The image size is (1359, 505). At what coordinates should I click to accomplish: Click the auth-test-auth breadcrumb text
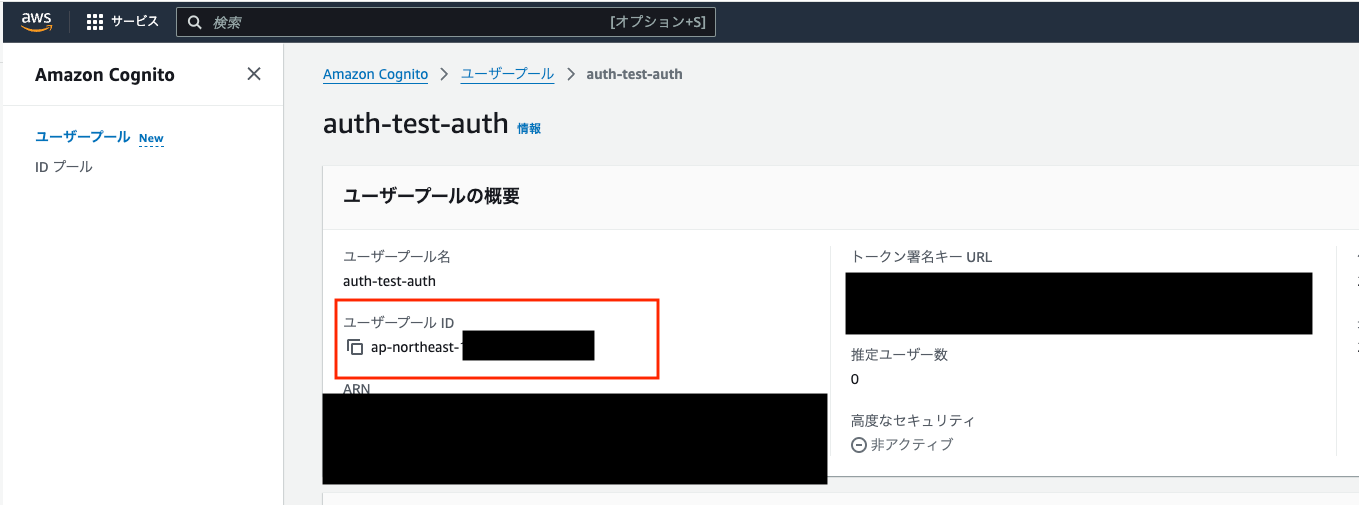coord(634,74)
